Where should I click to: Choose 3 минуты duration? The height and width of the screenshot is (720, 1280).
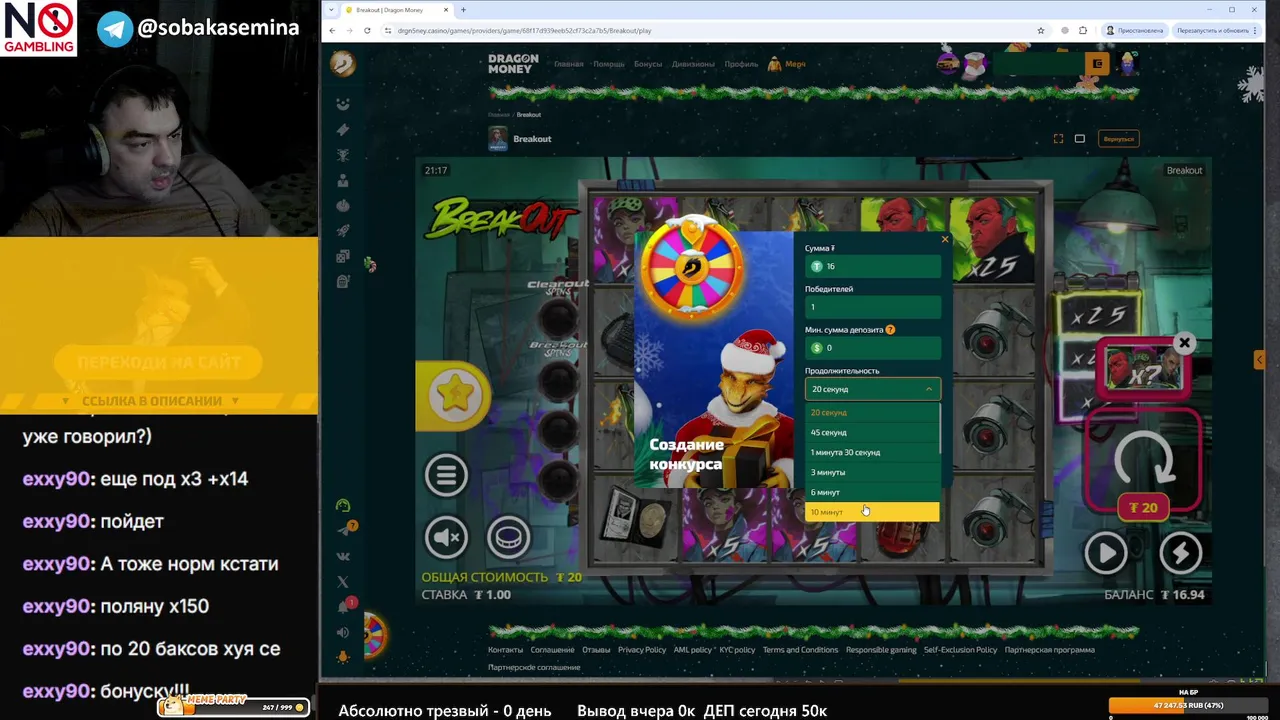pos(873,472)
